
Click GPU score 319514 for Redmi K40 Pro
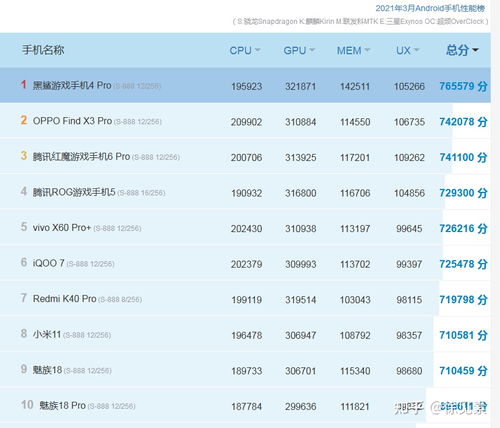300,300
